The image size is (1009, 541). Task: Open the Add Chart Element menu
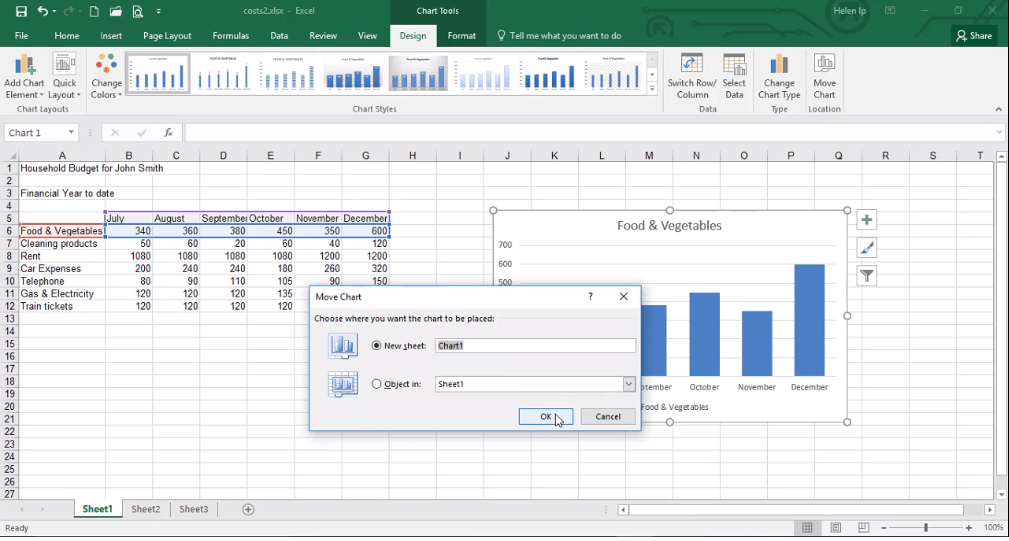[x=24, y=77]
